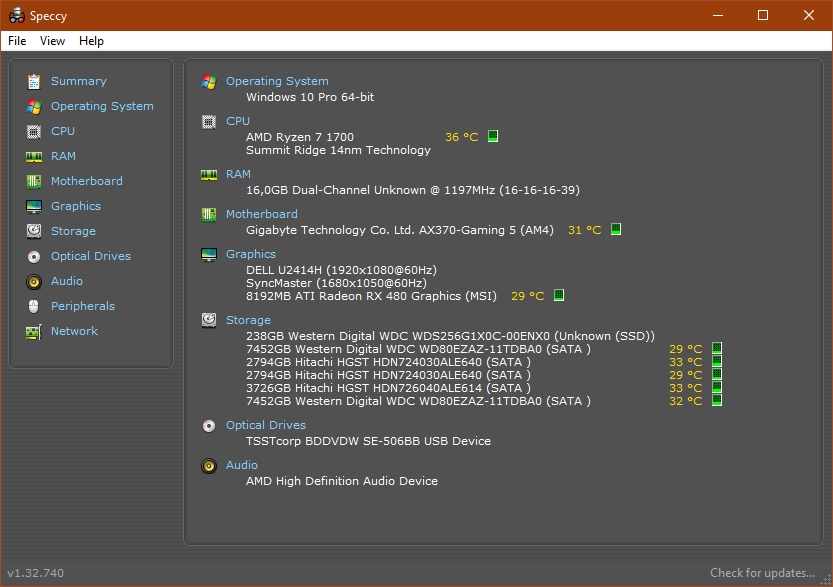Select CPU in the sidebar
Image resolution: width=833 pixels, height=587 pixels.
(x=63, y=131)
